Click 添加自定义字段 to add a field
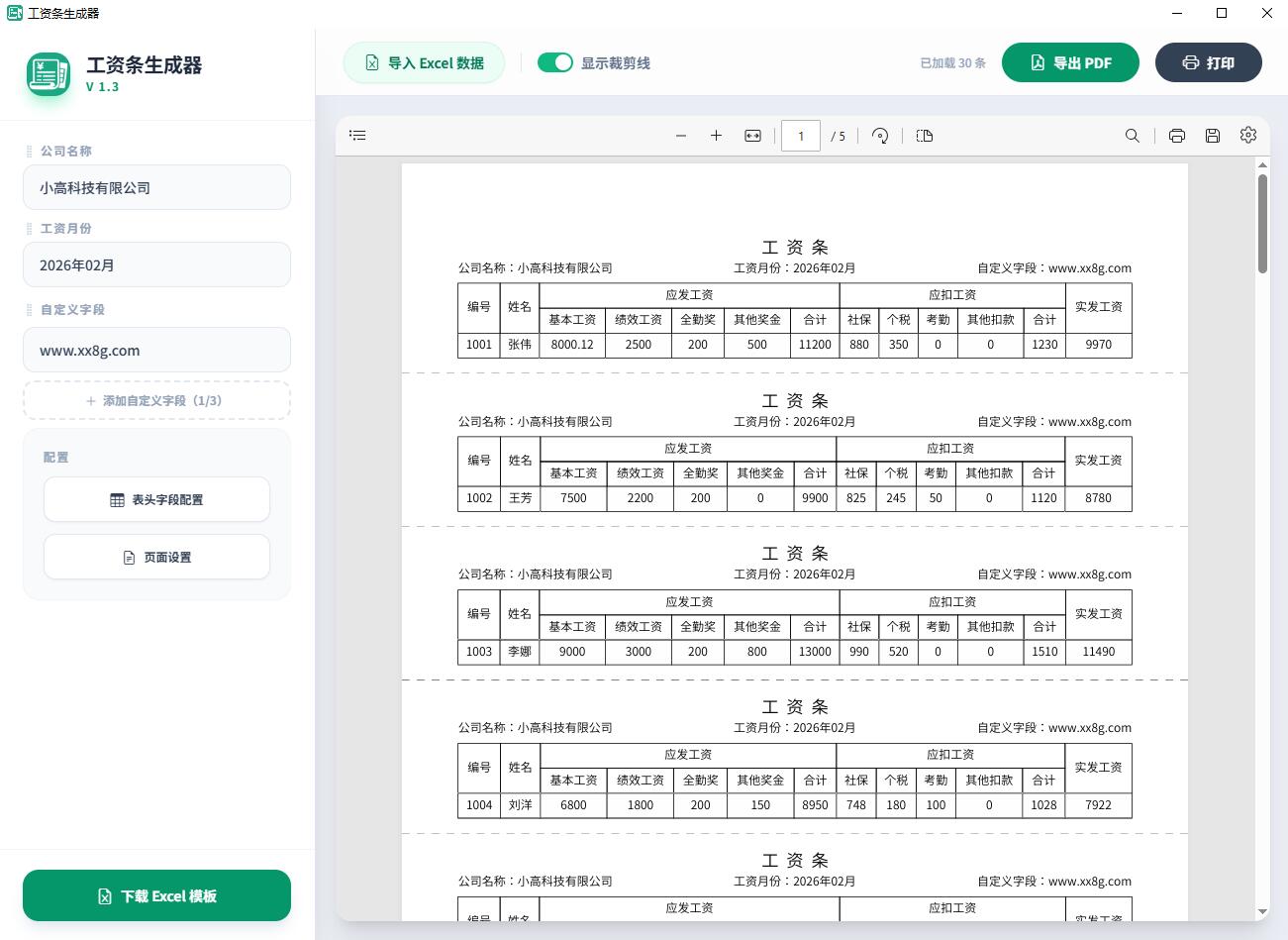Image resolution: width=1288 pixels, height=940 pixels. coord(156,401)
